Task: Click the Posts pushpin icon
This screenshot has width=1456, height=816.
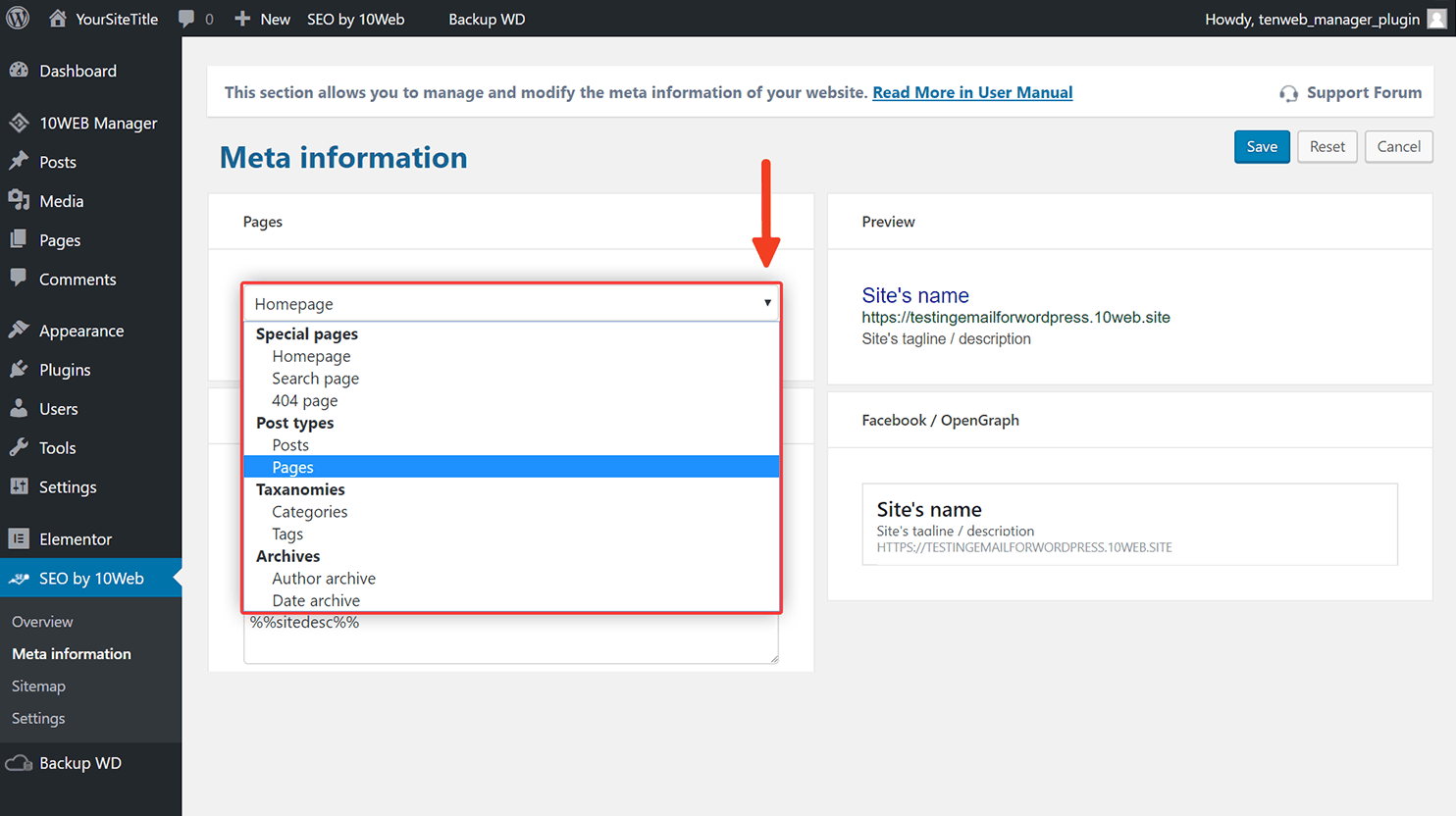Action: click(19, 161)
